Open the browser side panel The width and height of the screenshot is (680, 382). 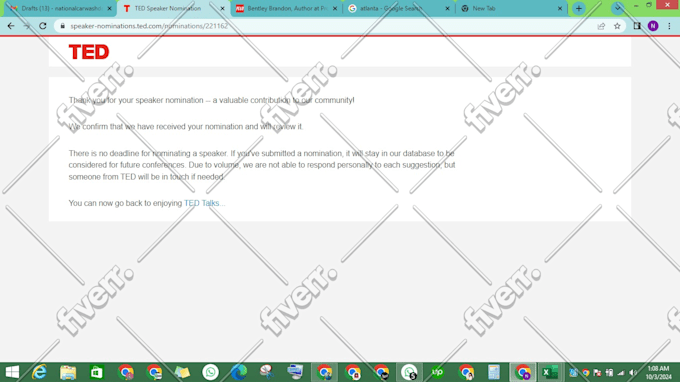pos(637,26)
